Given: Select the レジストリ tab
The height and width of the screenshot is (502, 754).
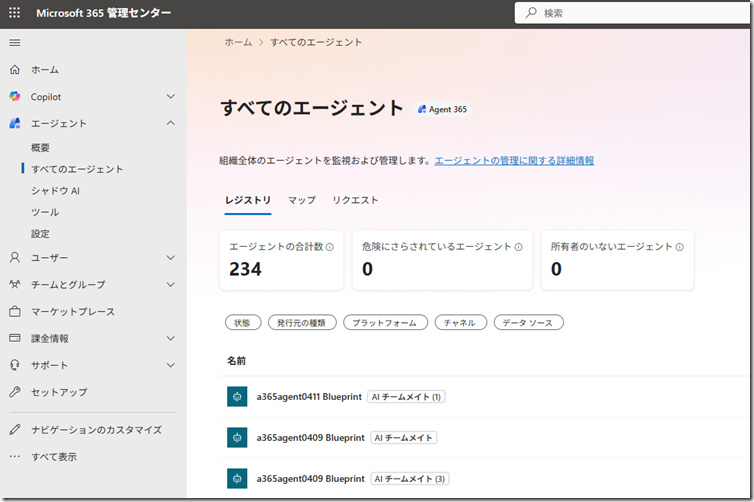Looking at the screenshot, I should pos(248,200).
